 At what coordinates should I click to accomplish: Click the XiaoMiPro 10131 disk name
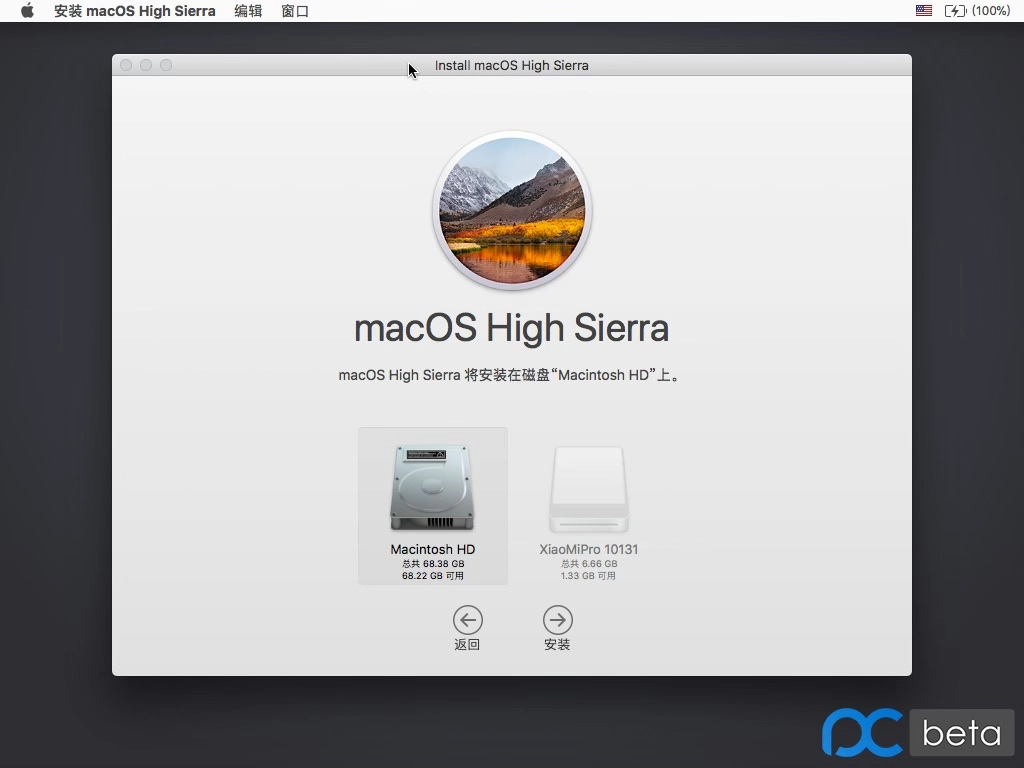pyautogui.click(x=588, y=549)
